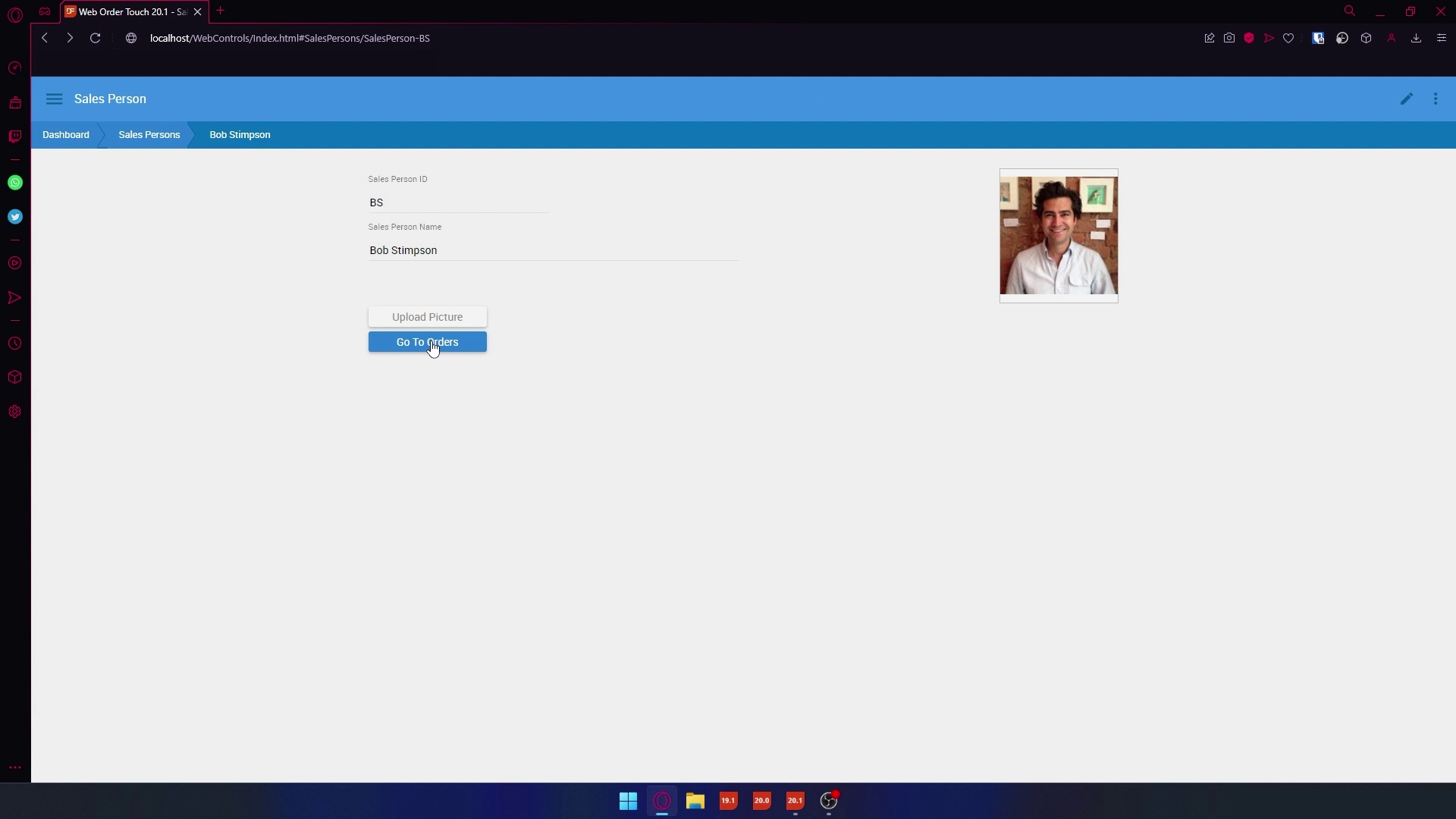The image size is (1456, 819).
Task: Open the 20.0 taskbar app
Action: pyautogui.click(x=762, y=801)
